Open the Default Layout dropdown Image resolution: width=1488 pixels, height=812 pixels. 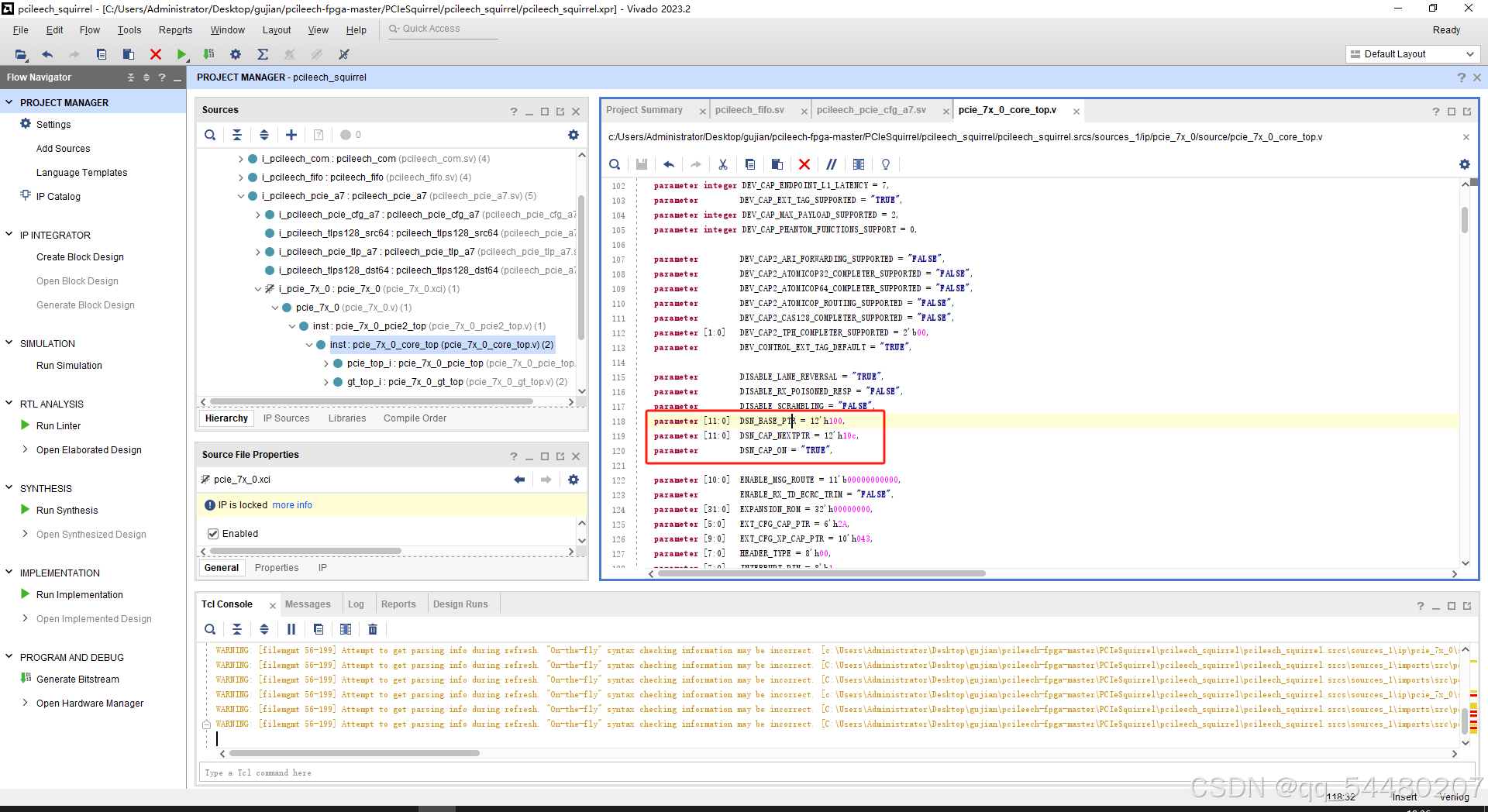(x=1413, y=54)
